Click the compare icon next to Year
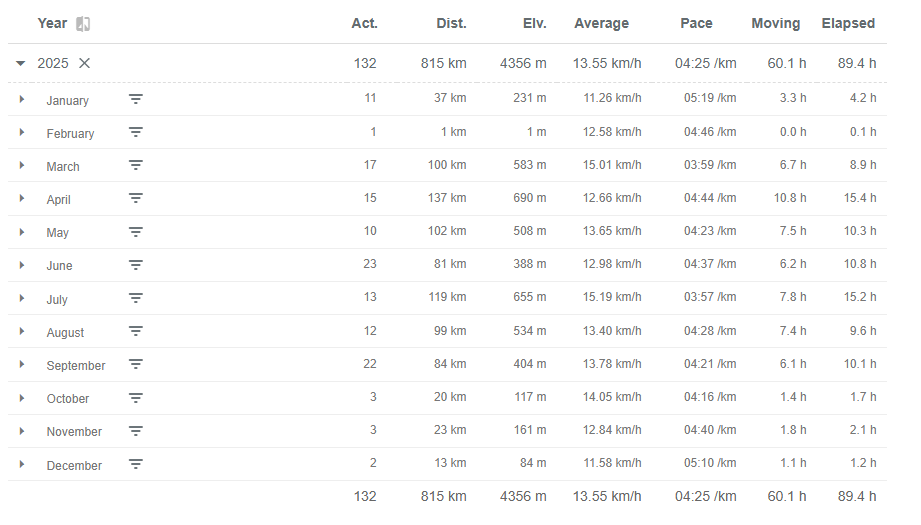Image resolution: width=921 pixels, height=525 pixels. [83, 24]
